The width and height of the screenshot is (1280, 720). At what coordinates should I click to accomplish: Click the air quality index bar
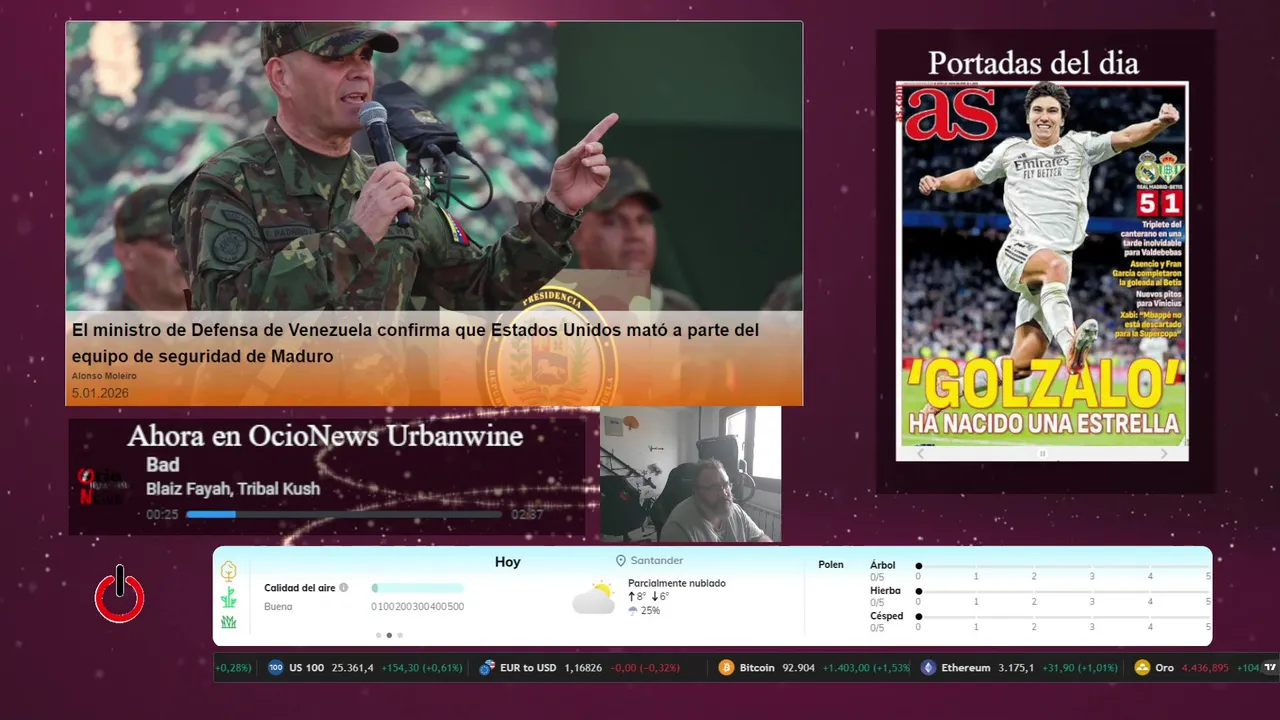click(418, 588)
